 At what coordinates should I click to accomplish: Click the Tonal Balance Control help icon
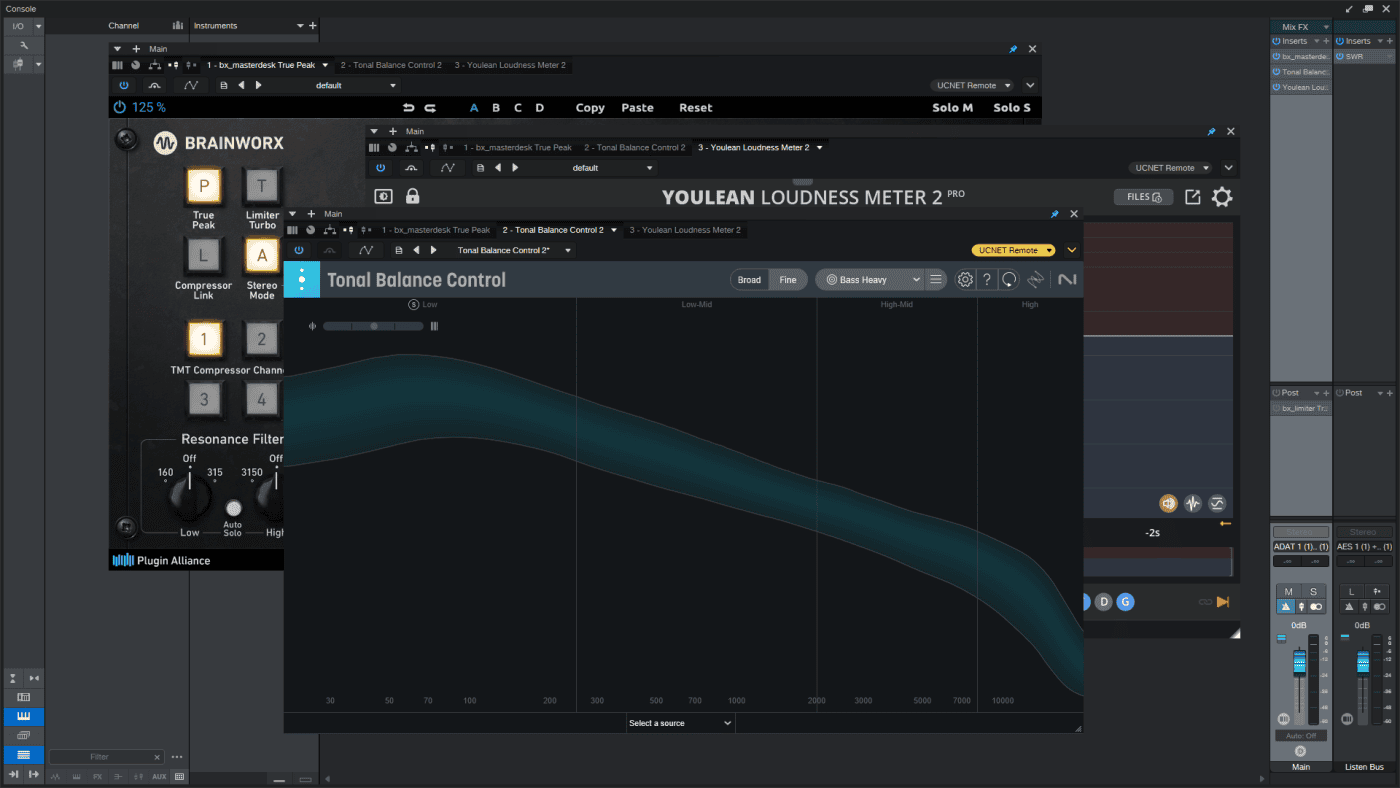[x=987, y=280]
